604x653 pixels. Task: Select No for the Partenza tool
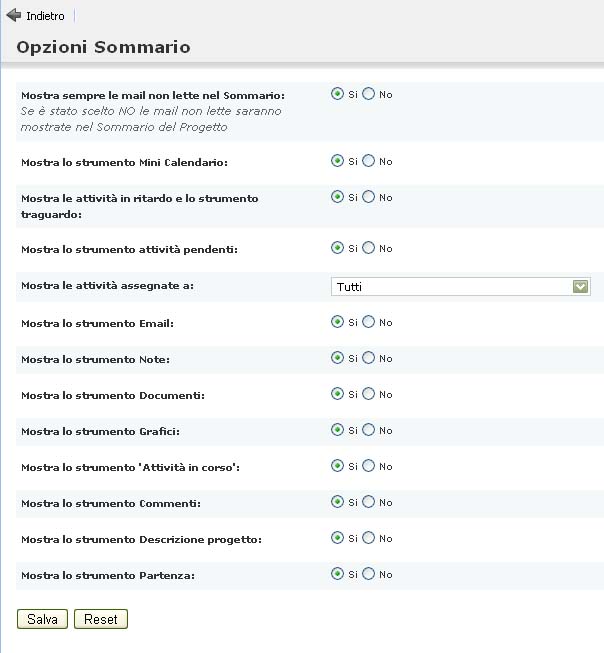tap(369, 574)
